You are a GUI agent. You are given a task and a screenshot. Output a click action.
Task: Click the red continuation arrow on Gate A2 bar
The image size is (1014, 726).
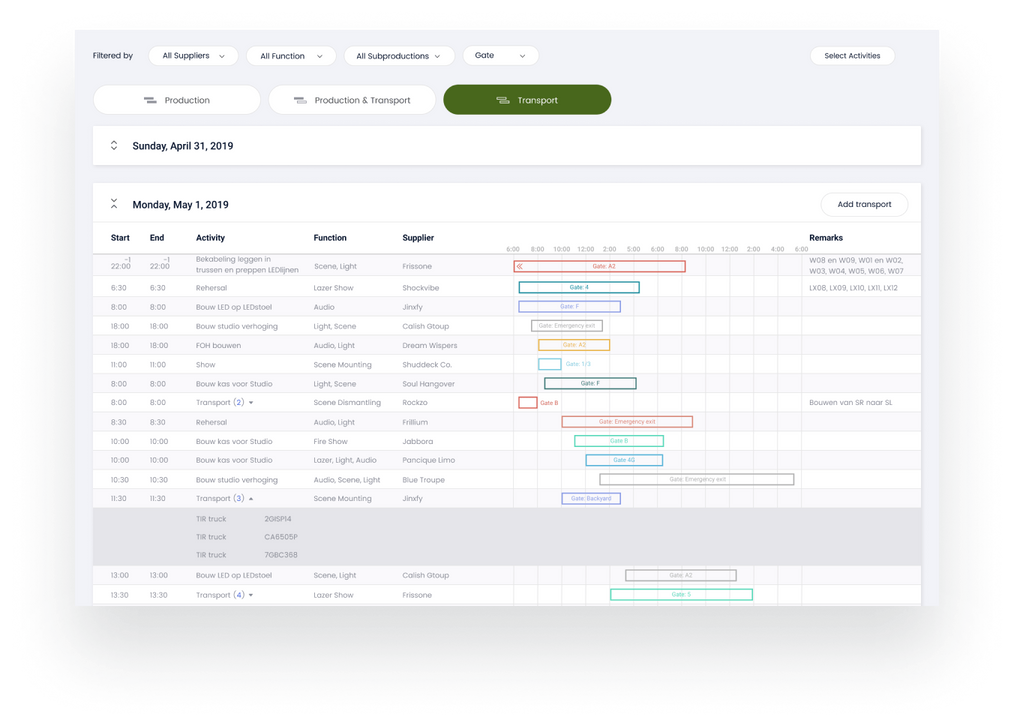518,266
